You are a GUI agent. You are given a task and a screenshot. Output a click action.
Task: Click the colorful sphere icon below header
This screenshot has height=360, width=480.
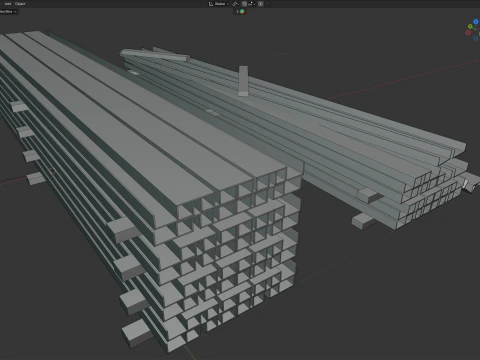(242, 11)
